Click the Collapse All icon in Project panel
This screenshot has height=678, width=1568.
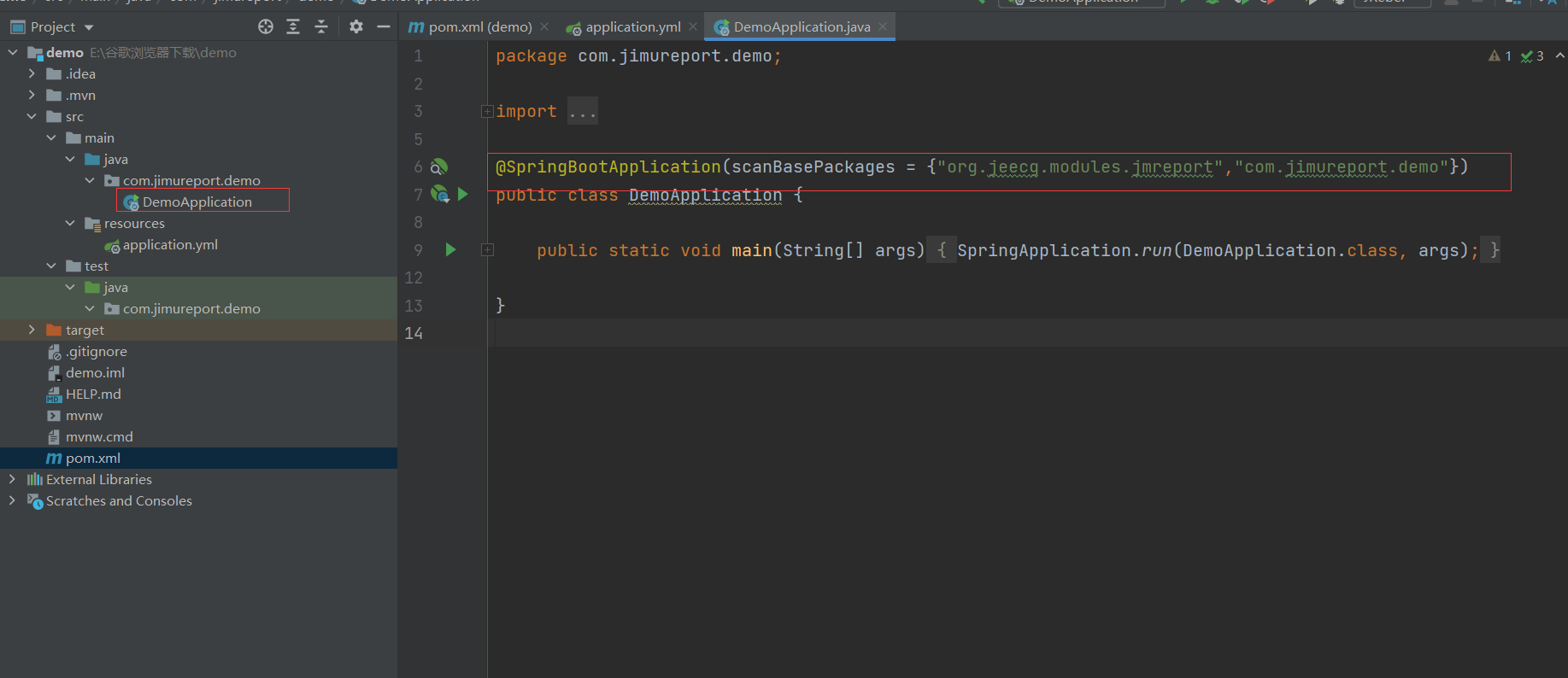pyautogui.click(x=321, y=27)
